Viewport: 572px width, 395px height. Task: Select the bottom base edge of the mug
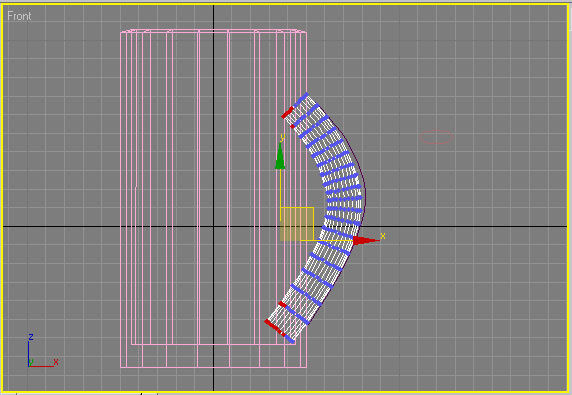(x=213, y=367)
